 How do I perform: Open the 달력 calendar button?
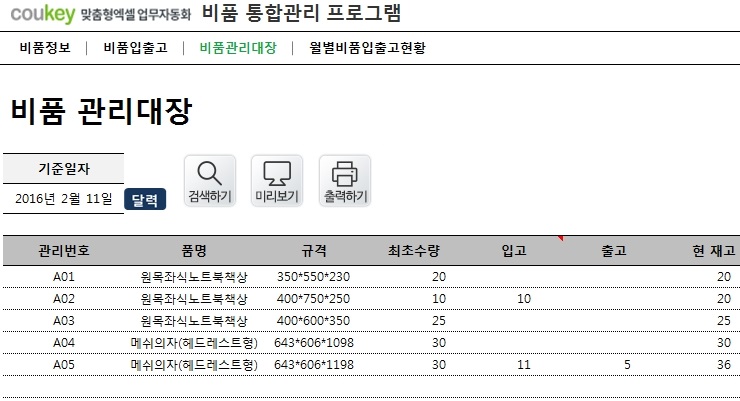pyautogui.click(x=145, y=199)
